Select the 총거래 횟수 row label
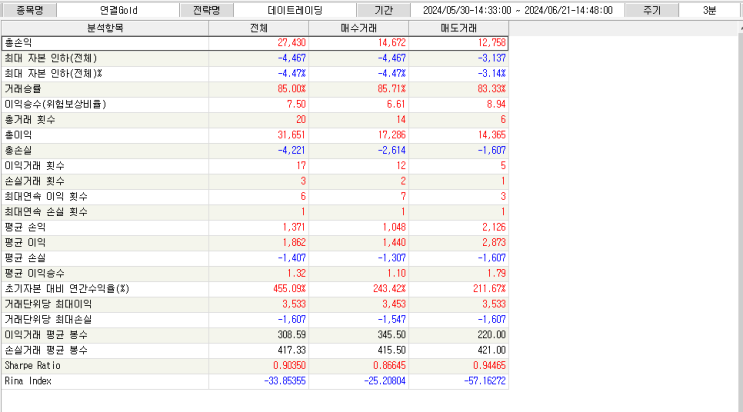The image size is (743, 412). pos(30,119)
